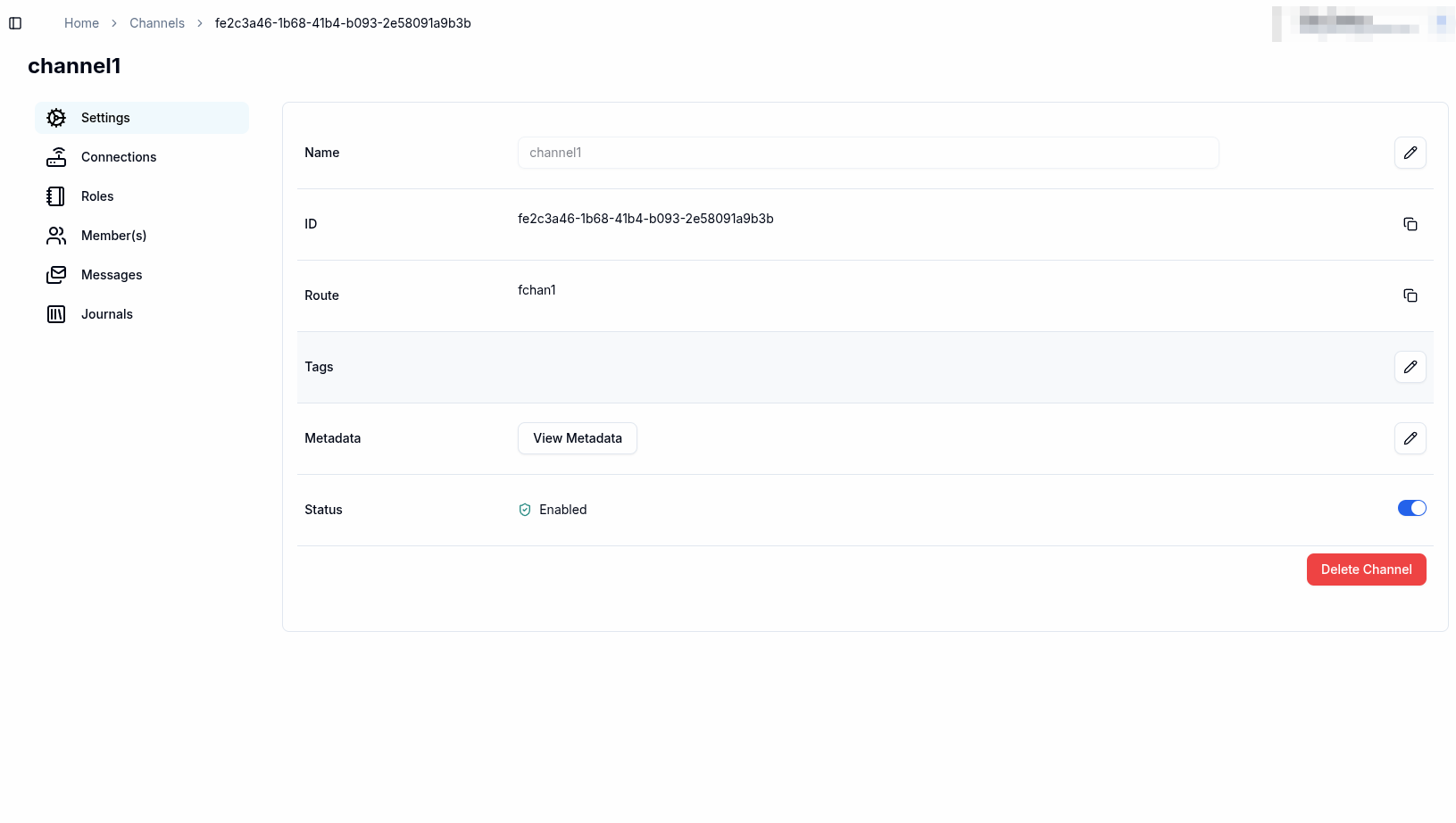The width and height of the screenshot is (1456, 823).
Task: Open the Roles section
Action: coord(97,196)
